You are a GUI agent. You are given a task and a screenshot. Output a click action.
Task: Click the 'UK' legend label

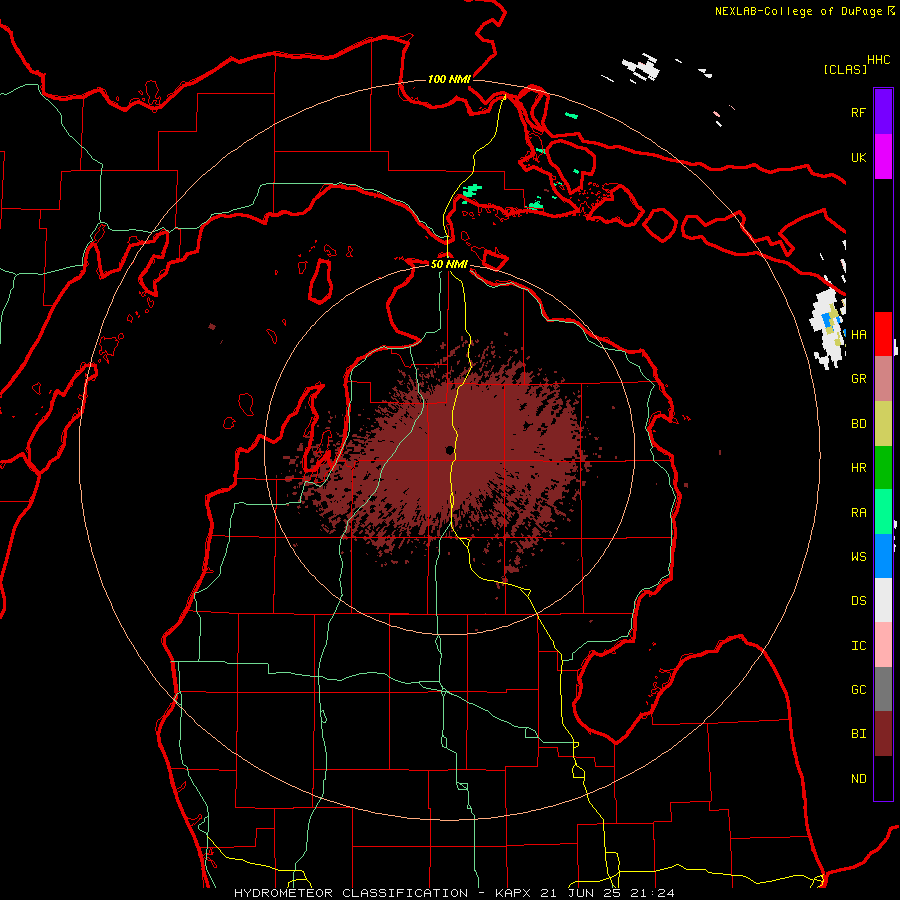[858, 157]
